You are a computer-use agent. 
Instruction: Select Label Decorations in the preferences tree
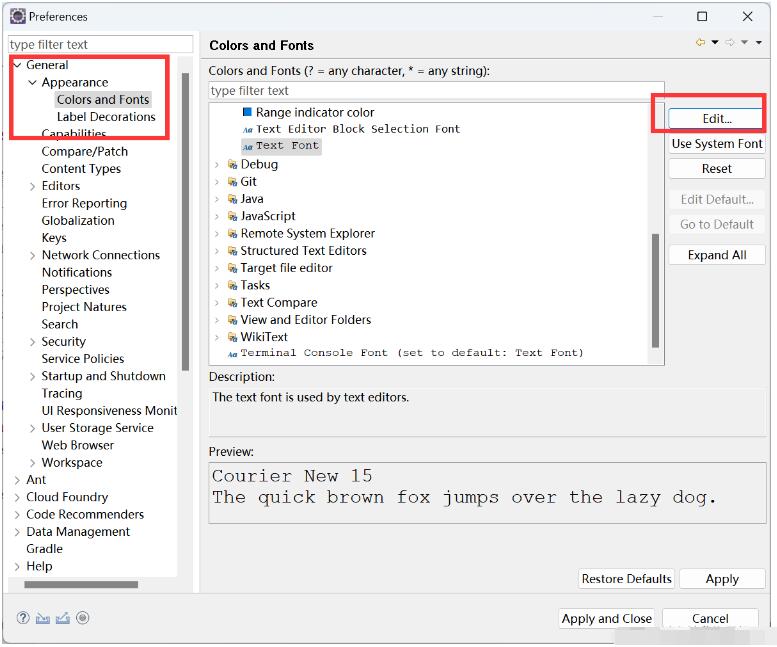point(106,117)
